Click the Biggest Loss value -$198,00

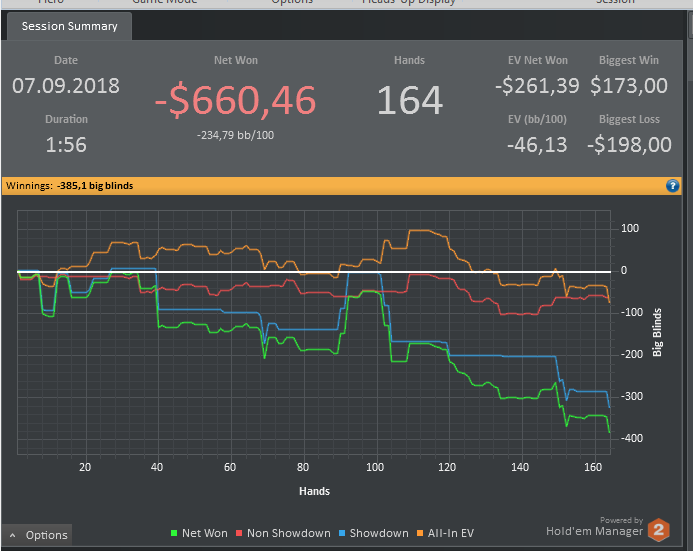point(629,145)
